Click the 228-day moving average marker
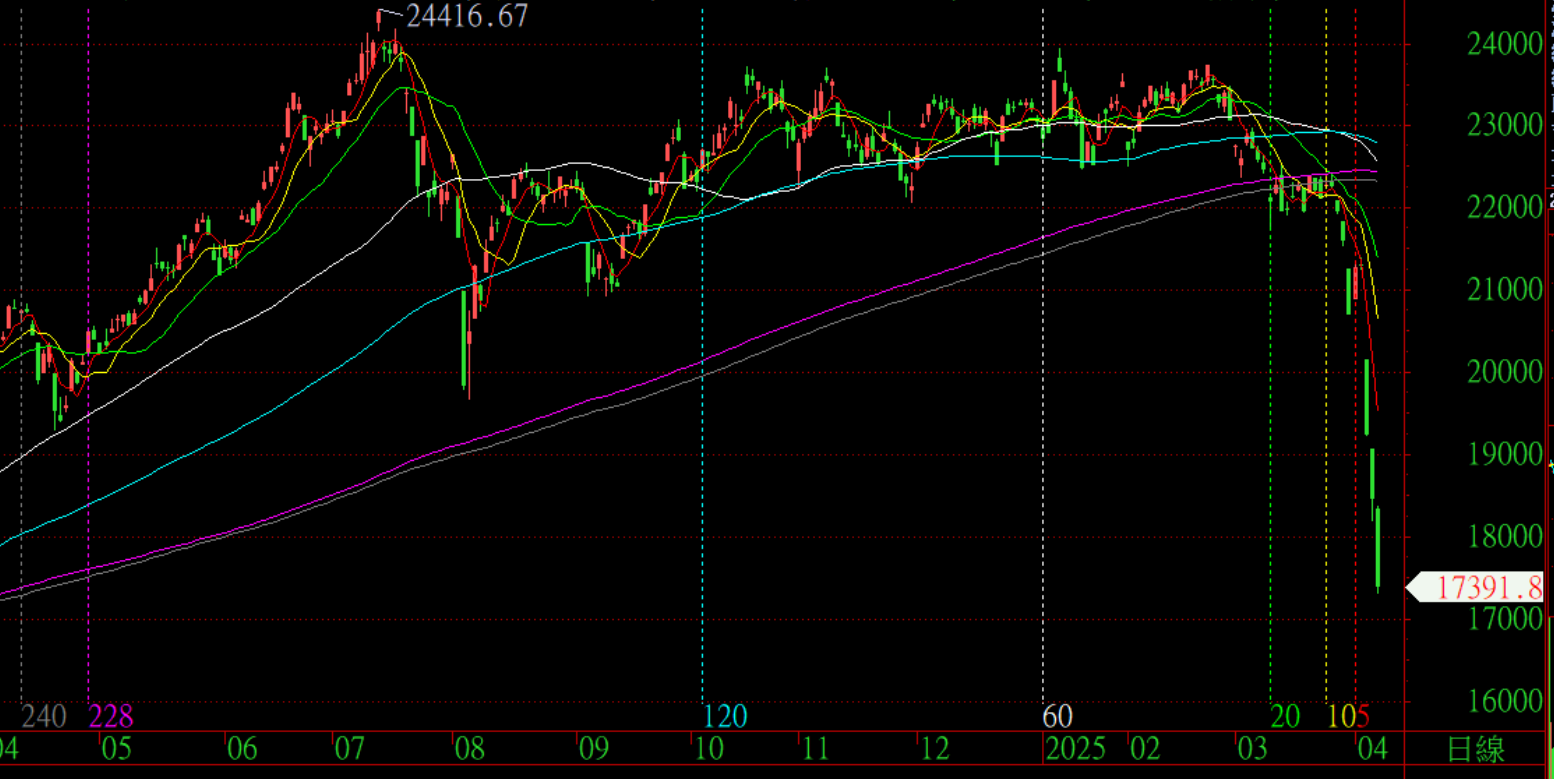Screen dimensions: 1554x779 tap(111, 716)
